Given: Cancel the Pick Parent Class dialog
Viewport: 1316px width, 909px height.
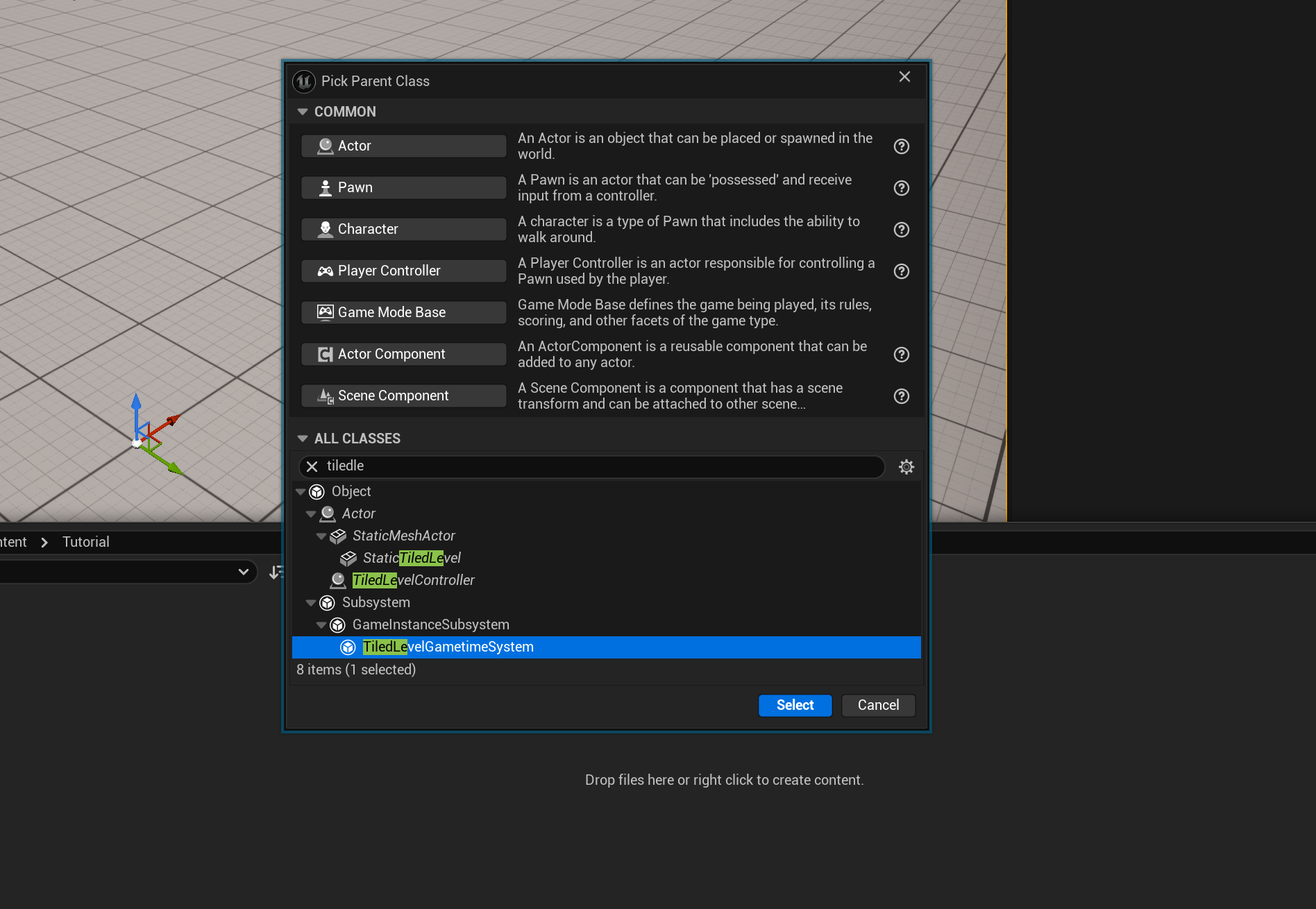Looking at the screenshot, I should click(x=877, y=705).
